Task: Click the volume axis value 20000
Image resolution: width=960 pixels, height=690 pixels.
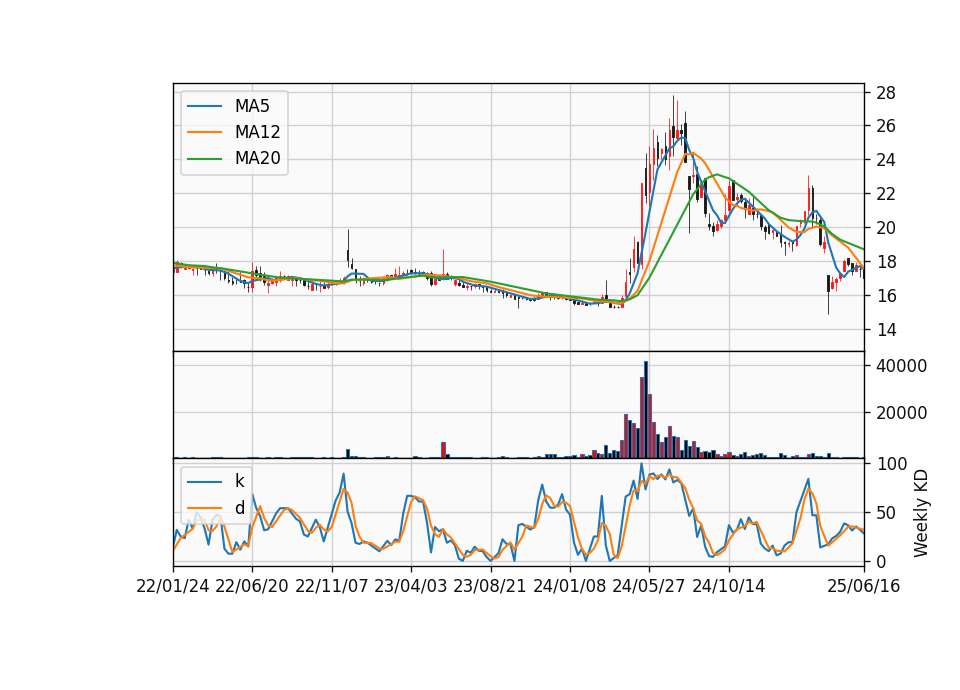Action: tap(902, 413)
